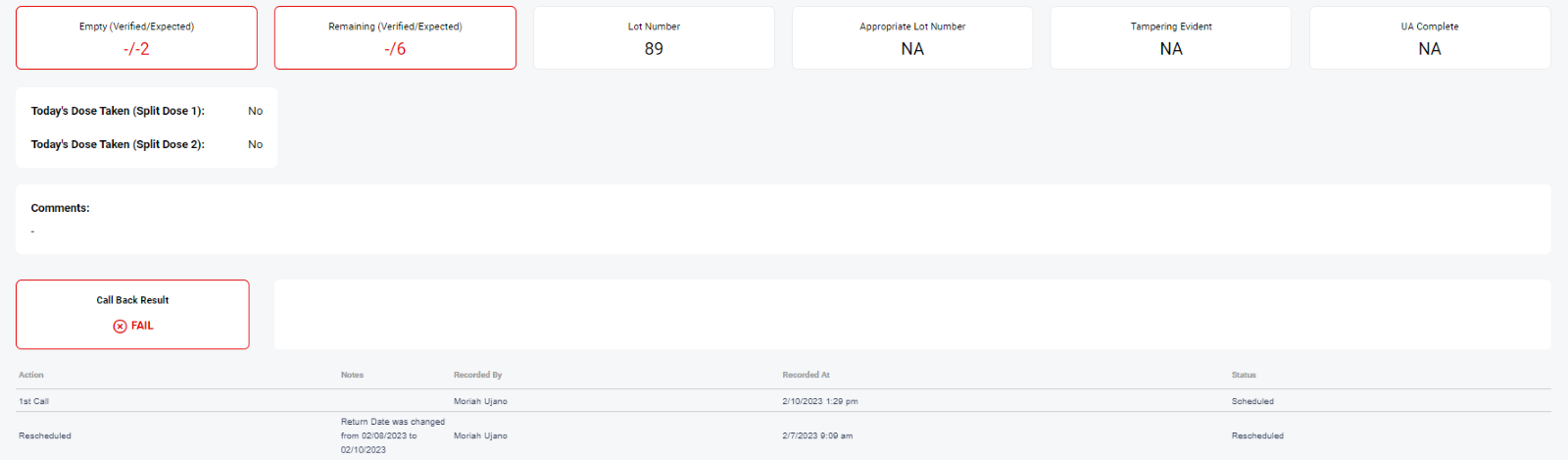Click the Notes column header

352,375
